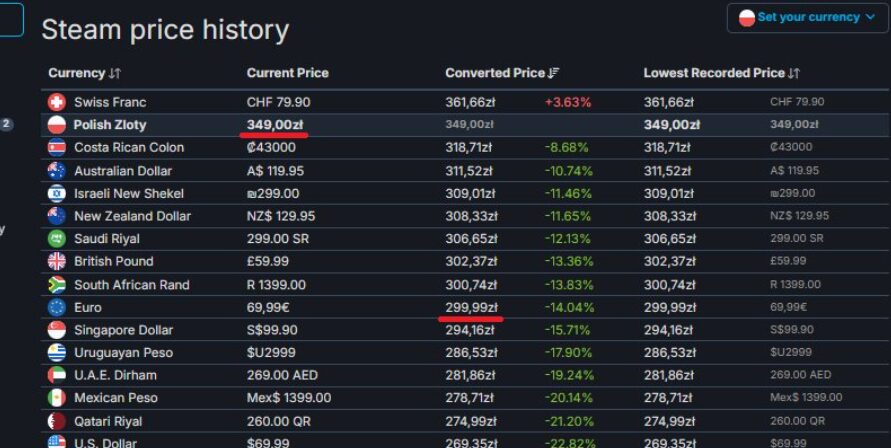The image size is (891, 448).
Task: Click the South African Rand flag icon
Action: pyautogui.click(x=57, y=285)
